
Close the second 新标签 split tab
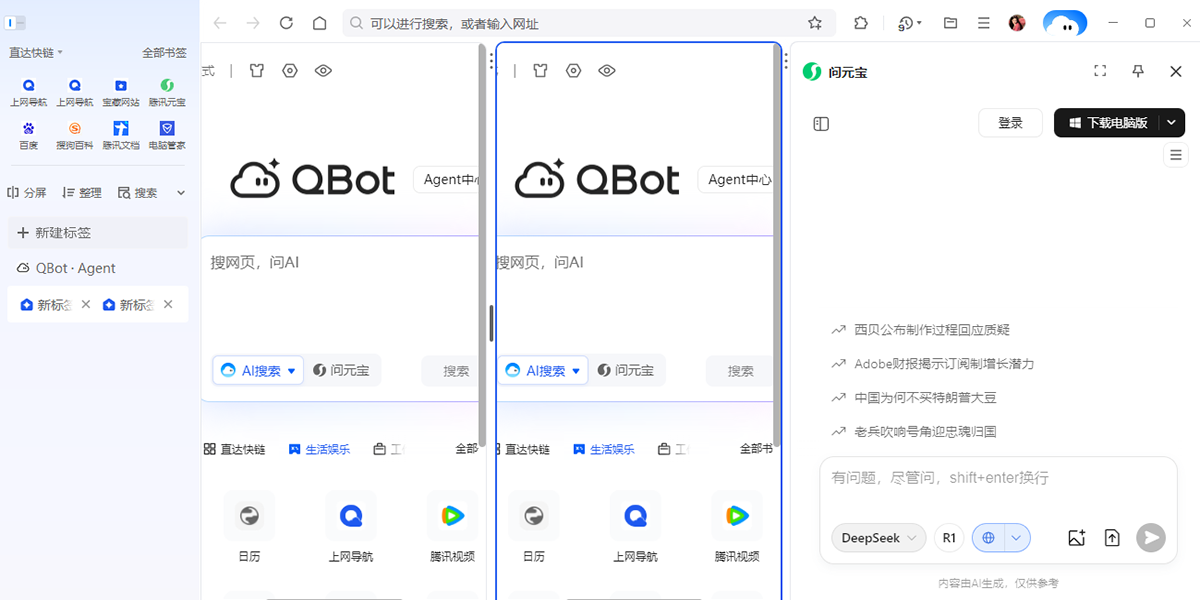point(168,304)
